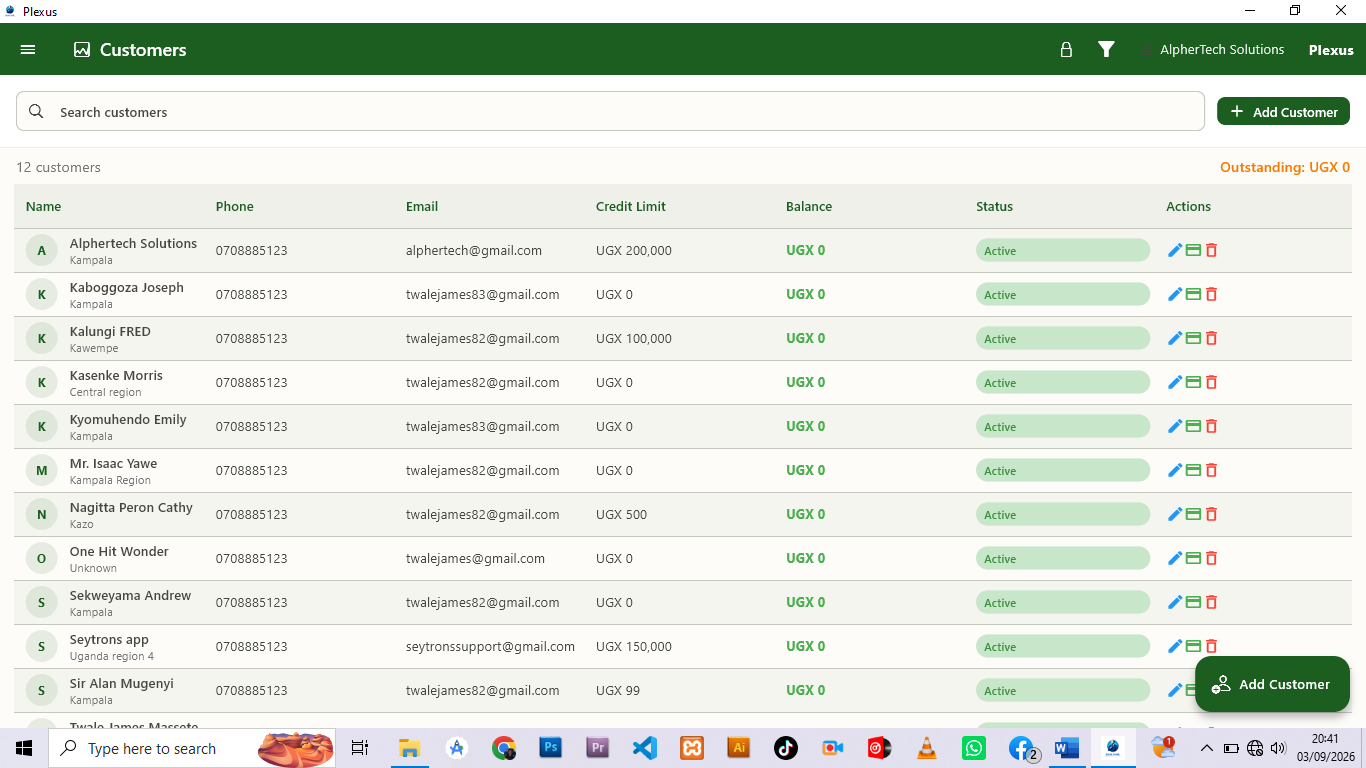Screen dimensions: 1366x768
Task: Click the Status column header
Action: tap(994, 206)
